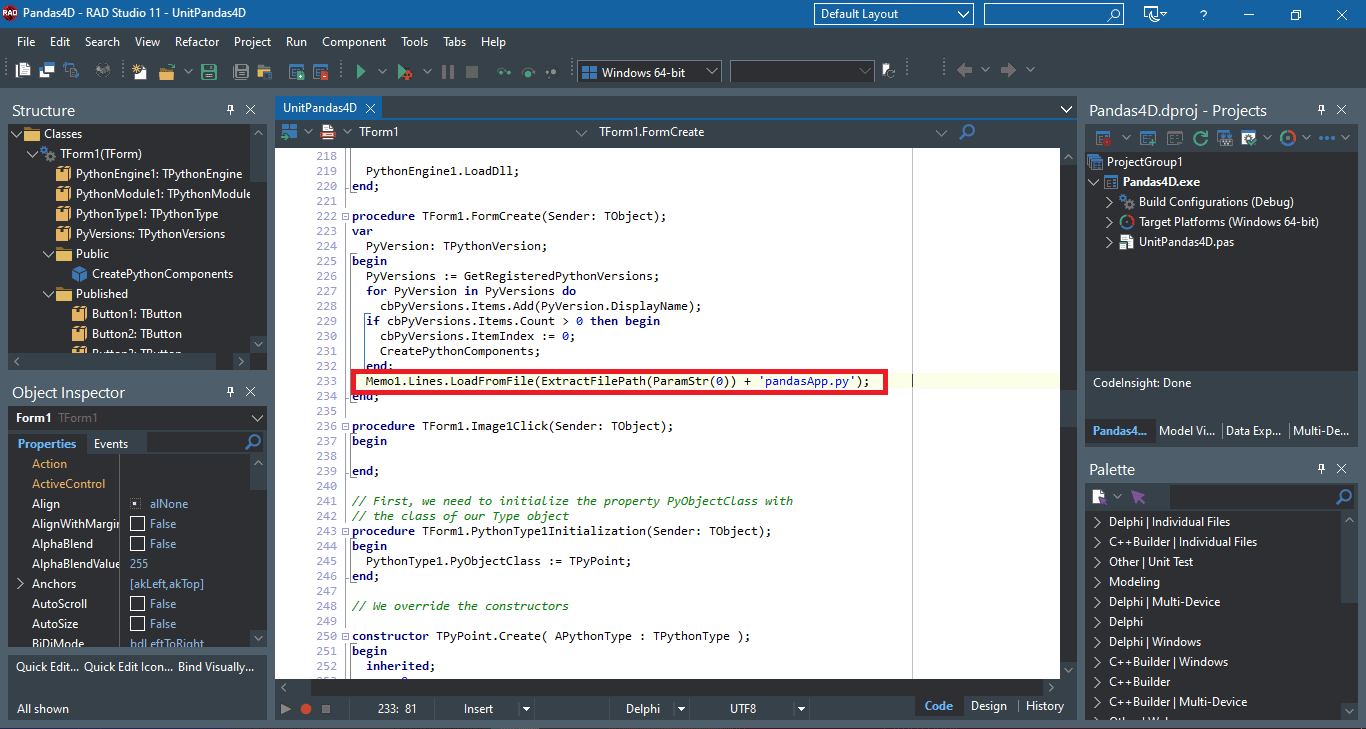
Task: Toggle the AlignWithMargins checkbox
Action: click(137, 523)
